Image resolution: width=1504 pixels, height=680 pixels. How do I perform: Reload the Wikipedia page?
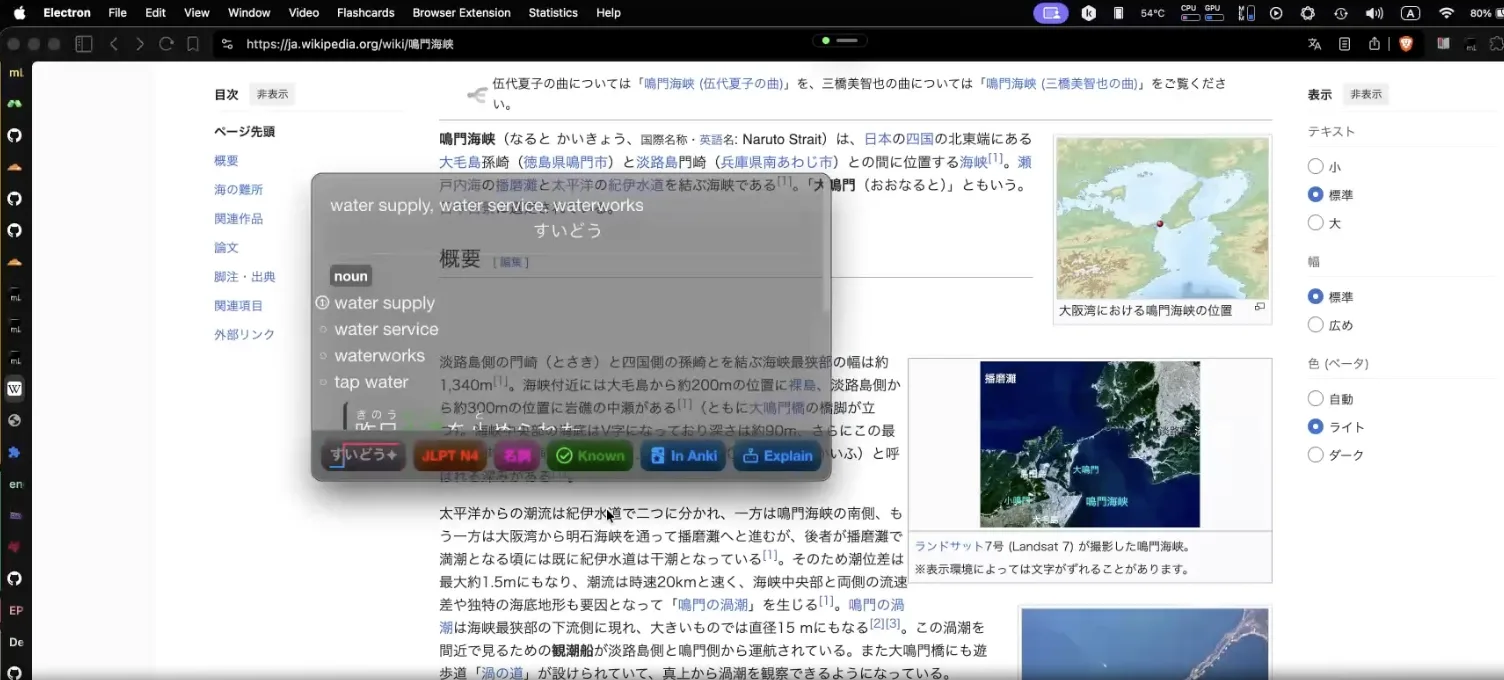[x=166, y=44]
